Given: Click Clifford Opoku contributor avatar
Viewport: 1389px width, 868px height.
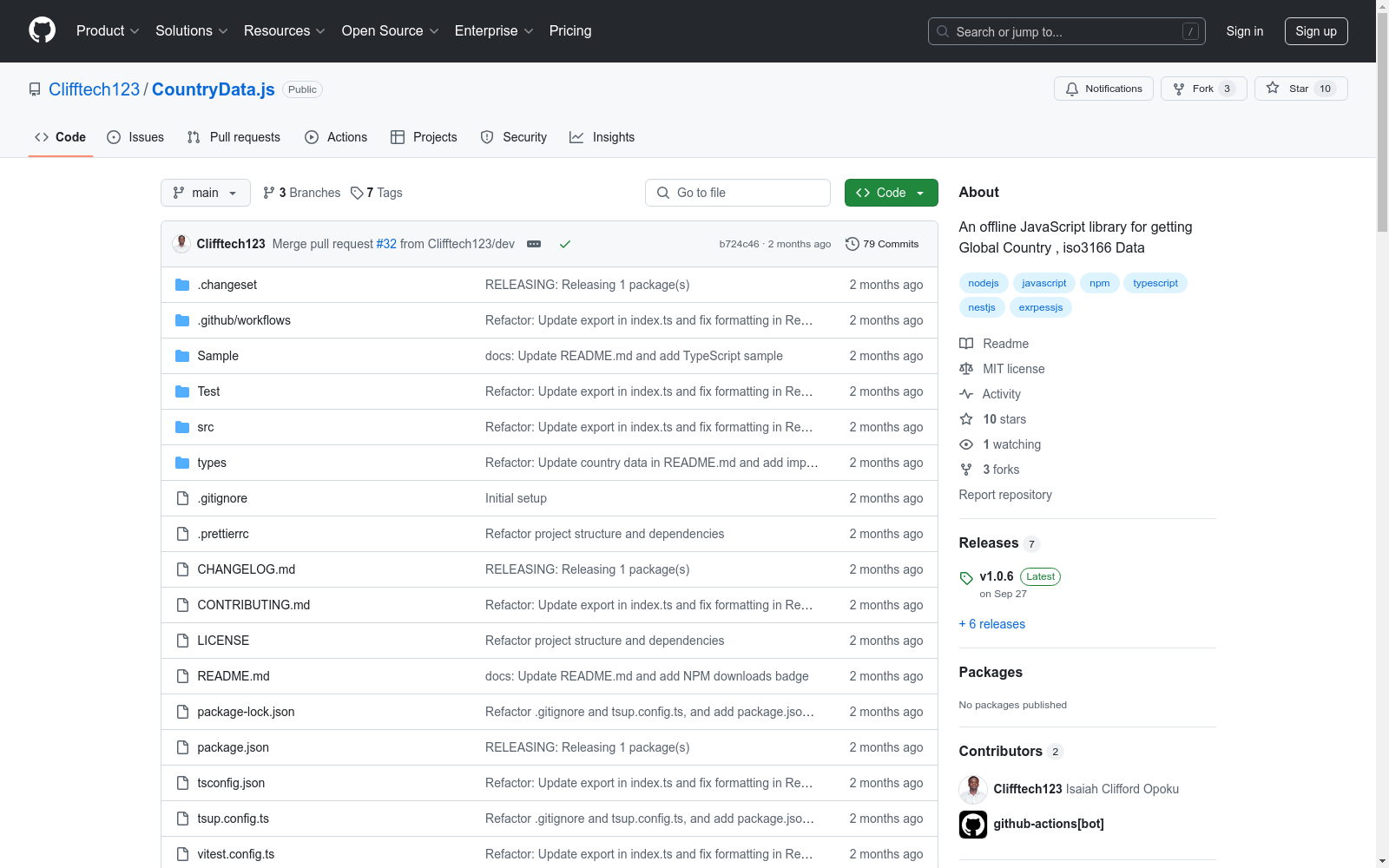Looking at the screenshot, I should (x=973, y=789).
